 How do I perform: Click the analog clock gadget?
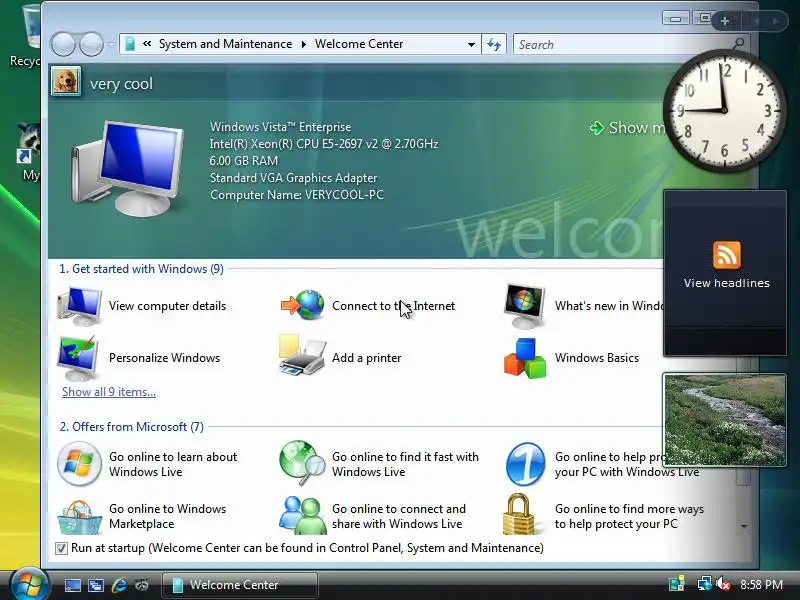click(x=723, y=111)
